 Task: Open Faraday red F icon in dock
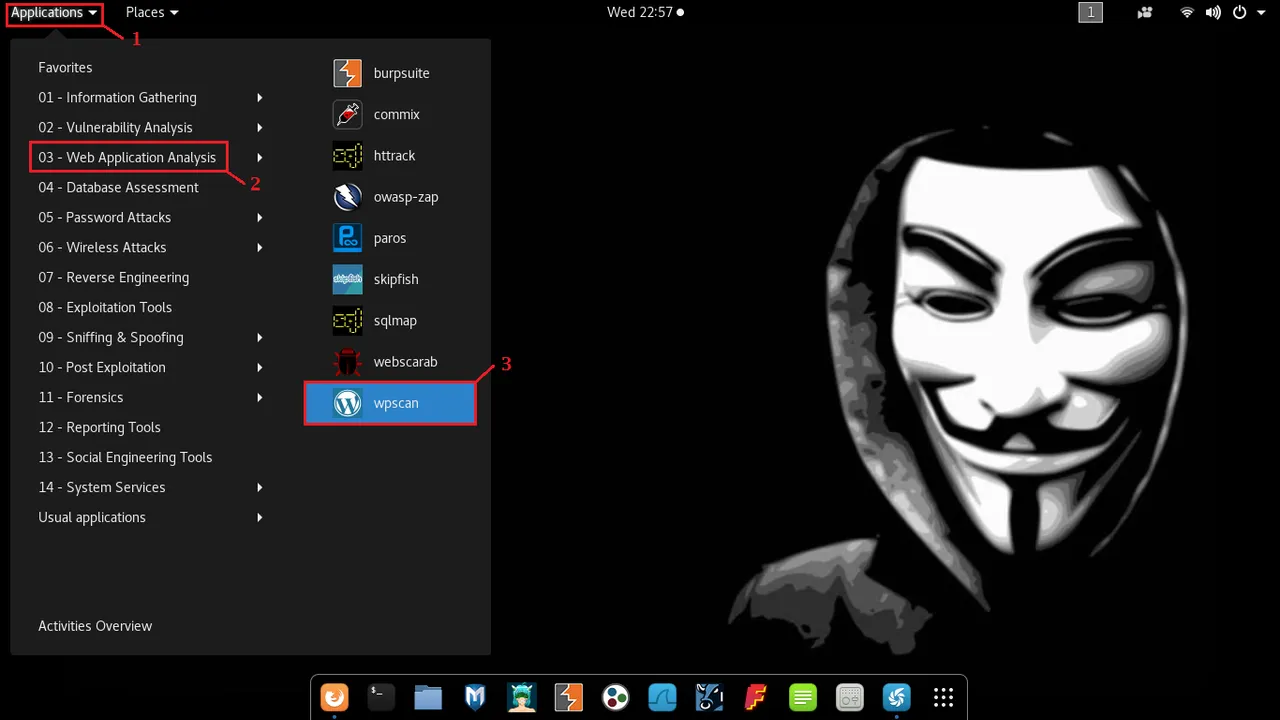tap(756, 697)
